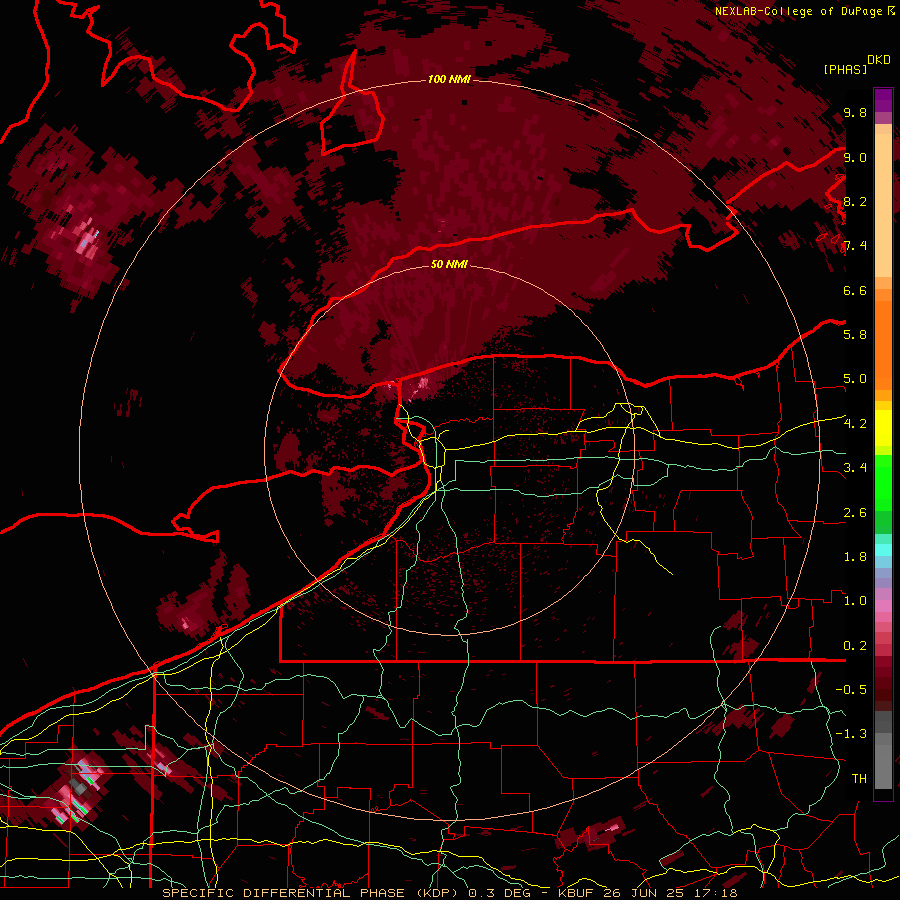The height and width of the screenshot is (900, 900).
Task: Click the 7.4 legend value
Action: 855,246
